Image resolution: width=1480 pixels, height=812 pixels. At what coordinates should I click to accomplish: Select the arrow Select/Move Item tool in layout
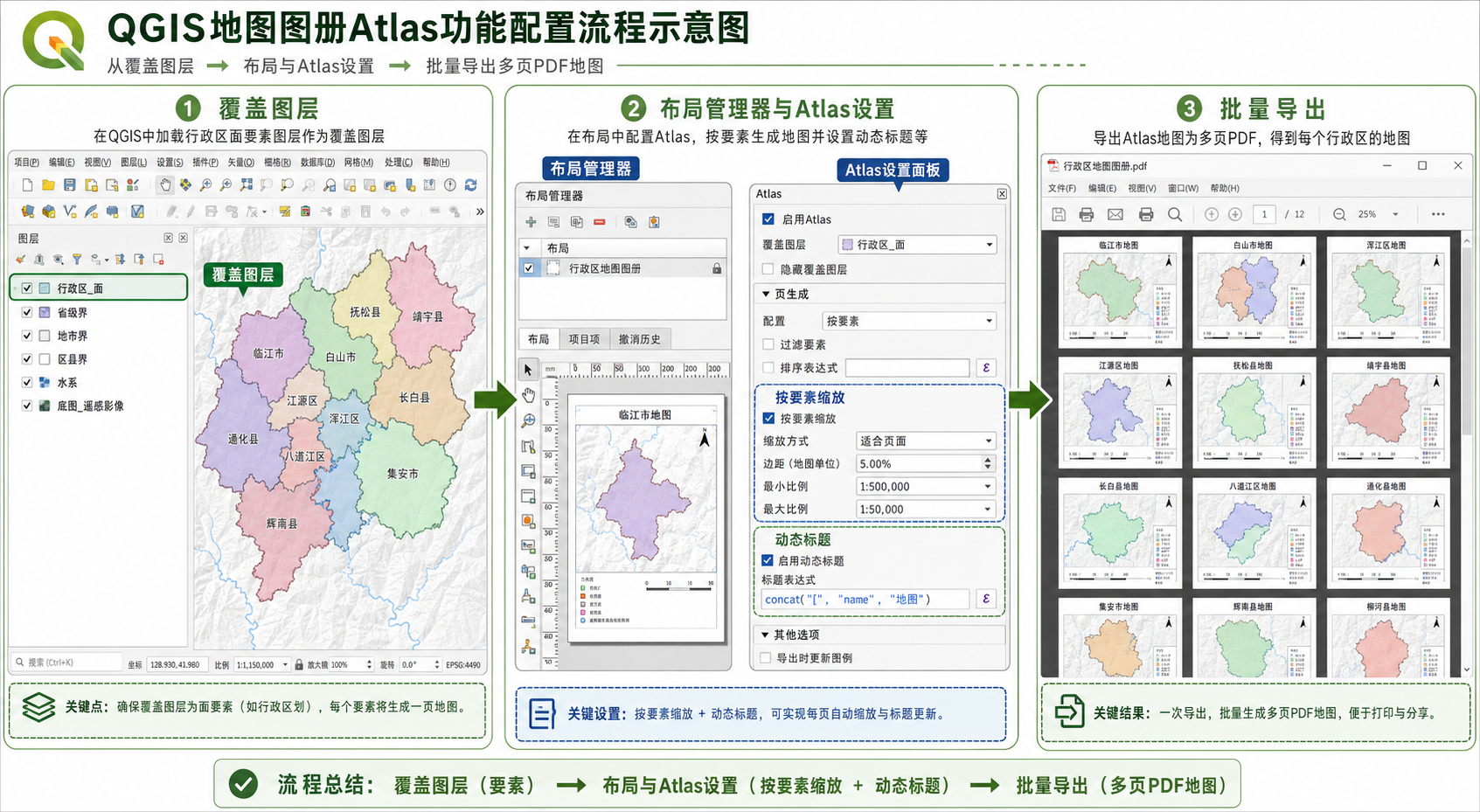click(x=528, y=370)
